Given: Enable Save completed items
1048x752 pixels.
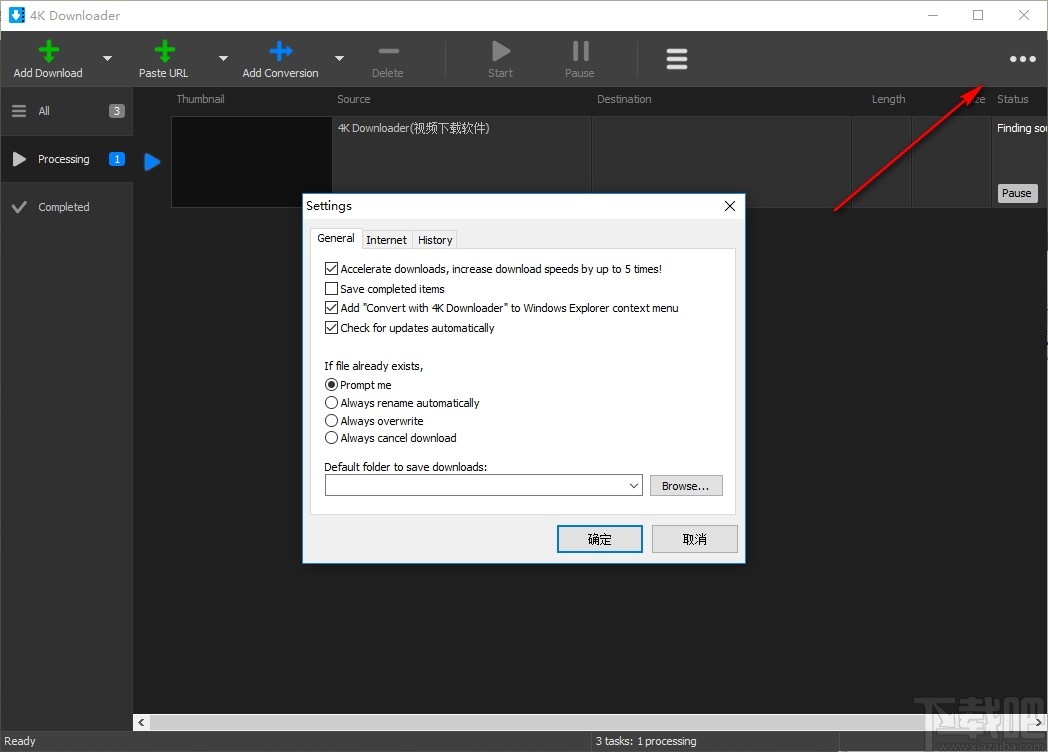Looking at the screenshot, I should point(332,288).
